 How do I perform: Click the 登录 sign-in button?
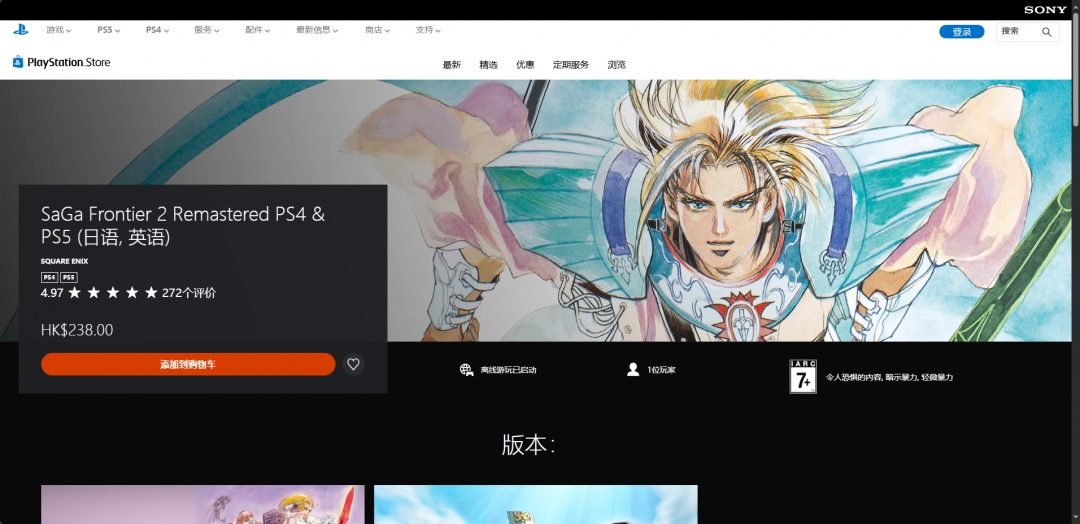click(961, 32)
